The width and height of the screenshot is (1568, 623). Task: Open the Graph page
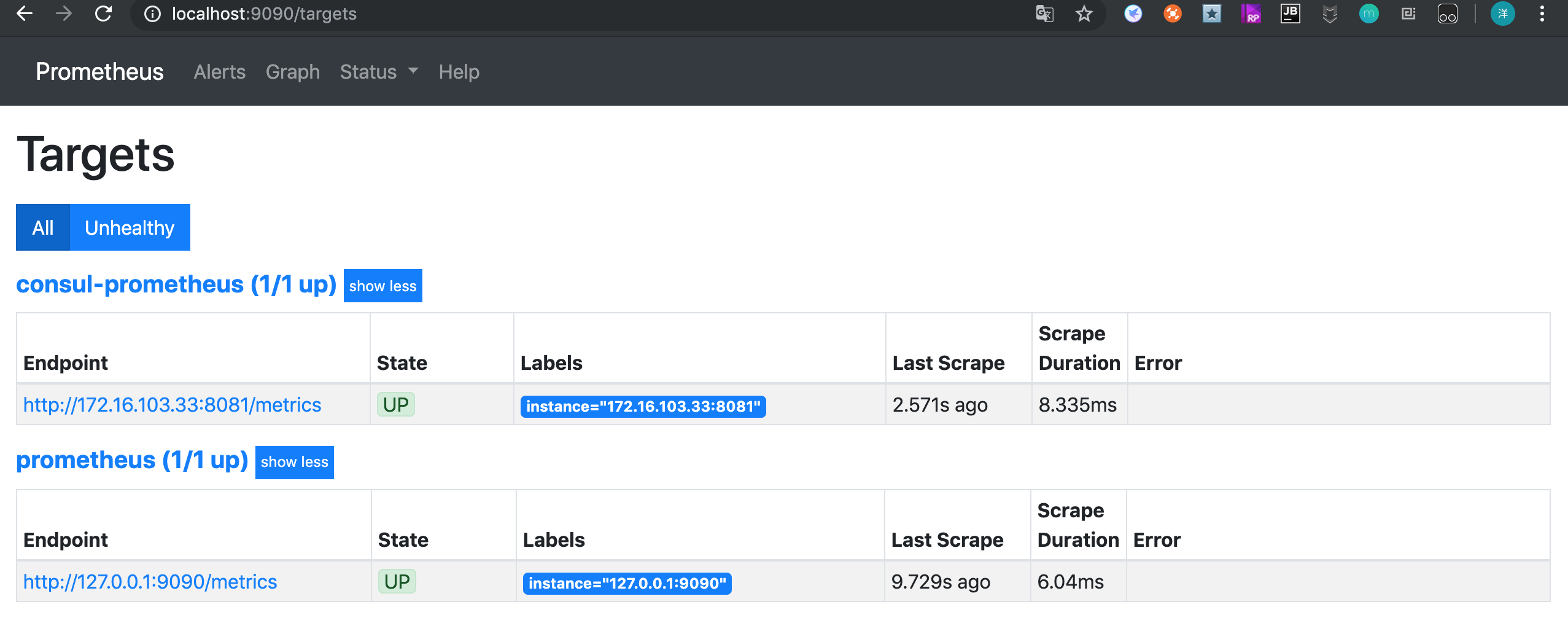tap(293, 72)
